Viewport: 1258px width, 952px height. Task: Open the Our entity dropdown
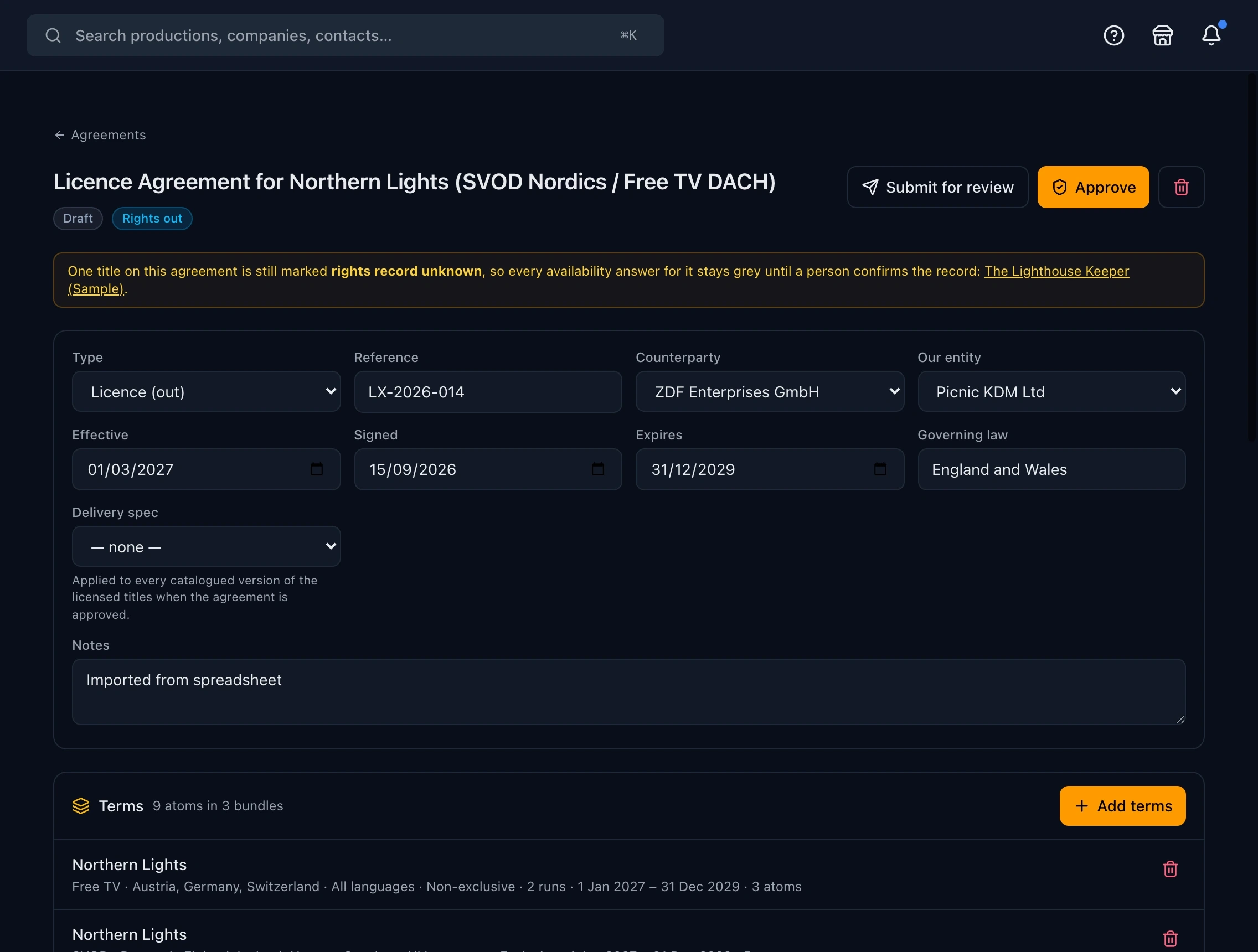1051,392
